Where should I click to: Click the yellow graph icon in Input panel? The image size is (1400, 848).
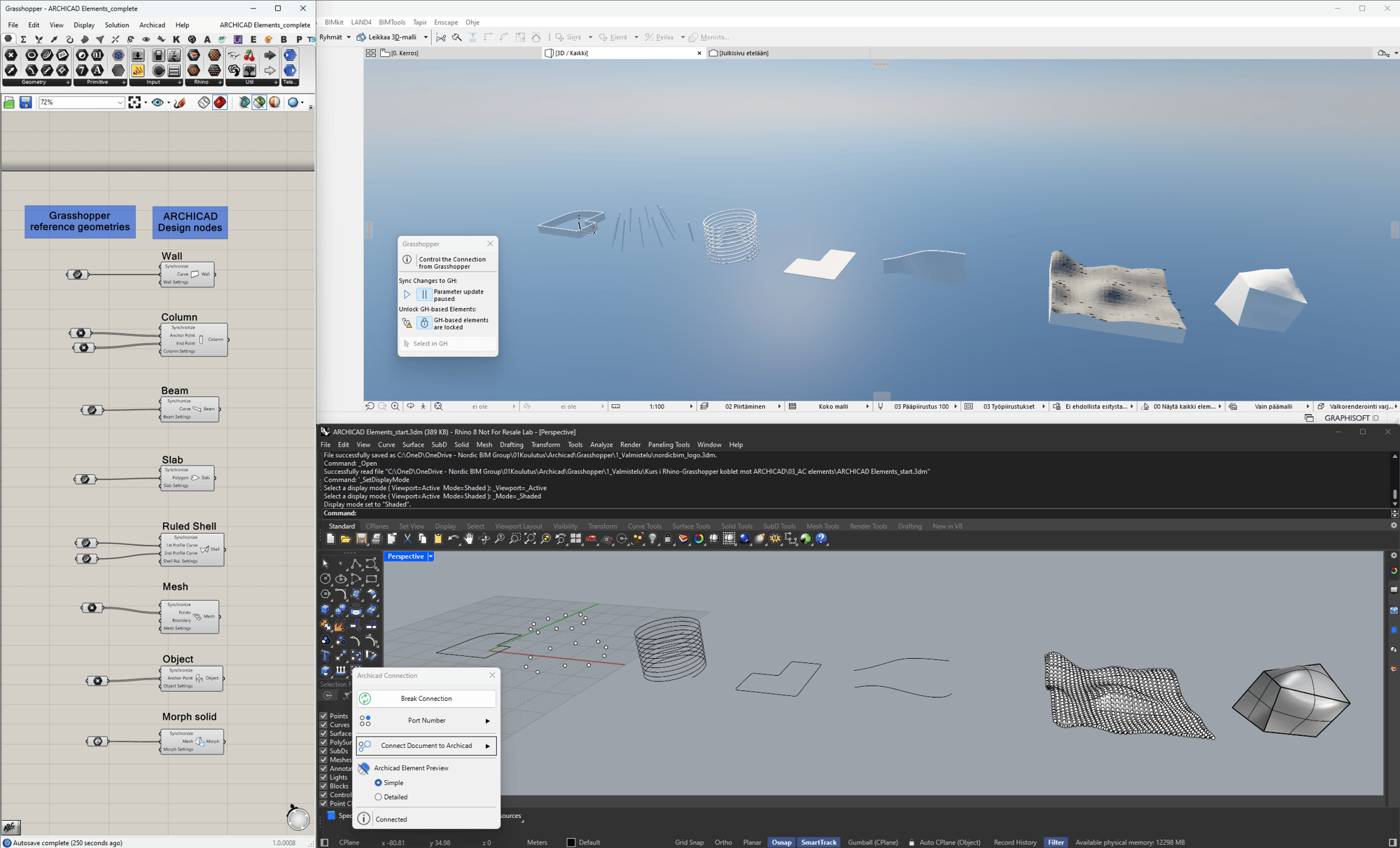(138, 70)
